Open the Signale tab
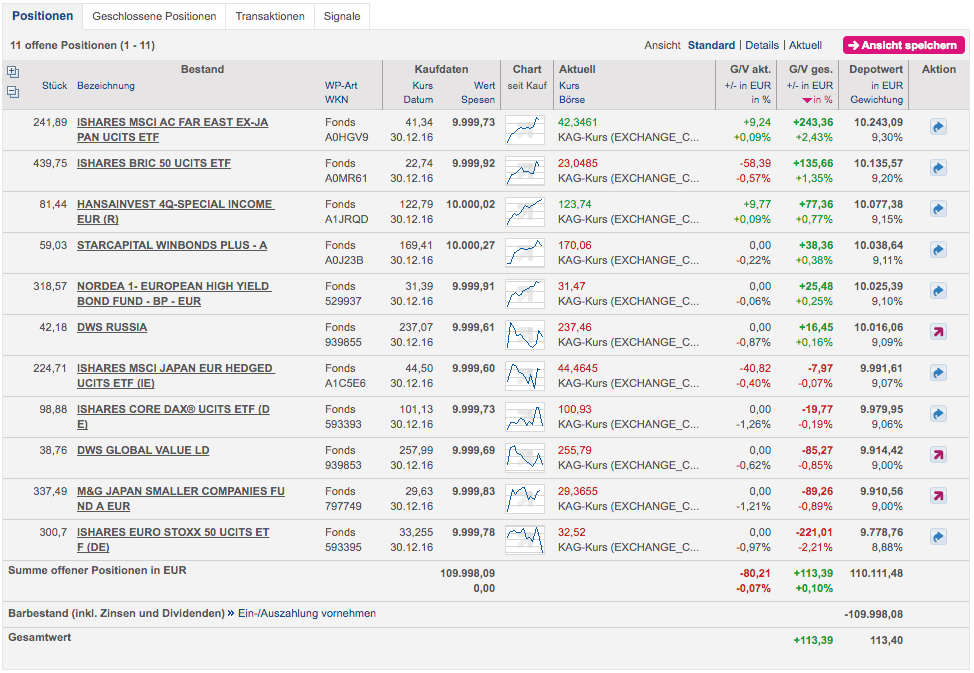This screenshot has width=974, height=673. (x=342, y=16)
